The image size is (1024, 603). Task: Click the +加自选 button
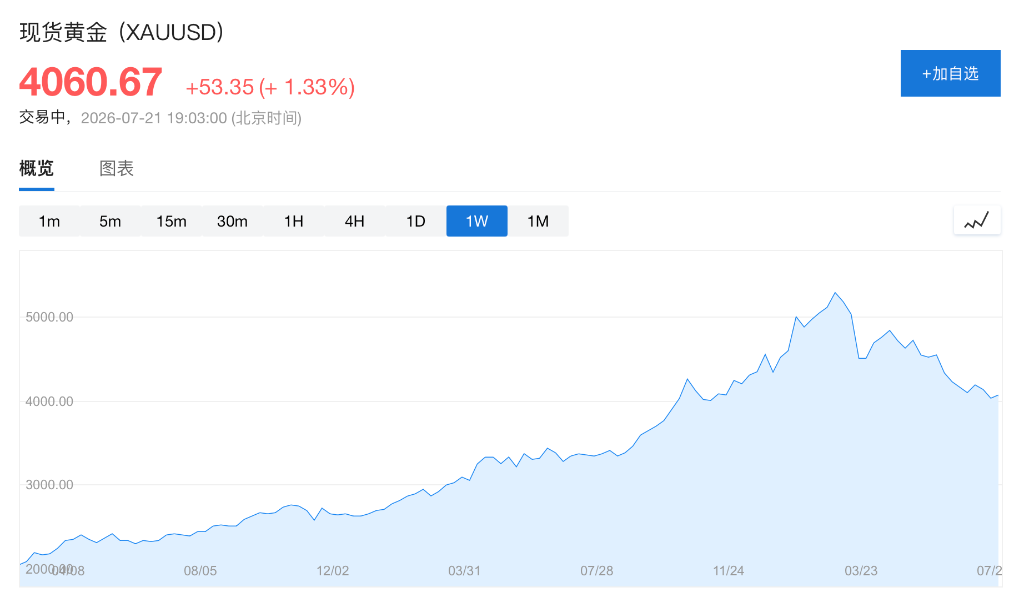pyautogui.click(x=950, y=73)
